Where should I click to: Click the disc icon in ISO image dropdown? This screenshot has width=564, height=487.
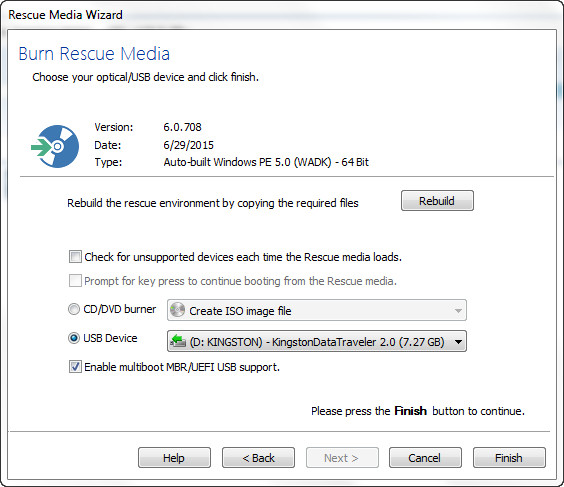click(177, 310)
